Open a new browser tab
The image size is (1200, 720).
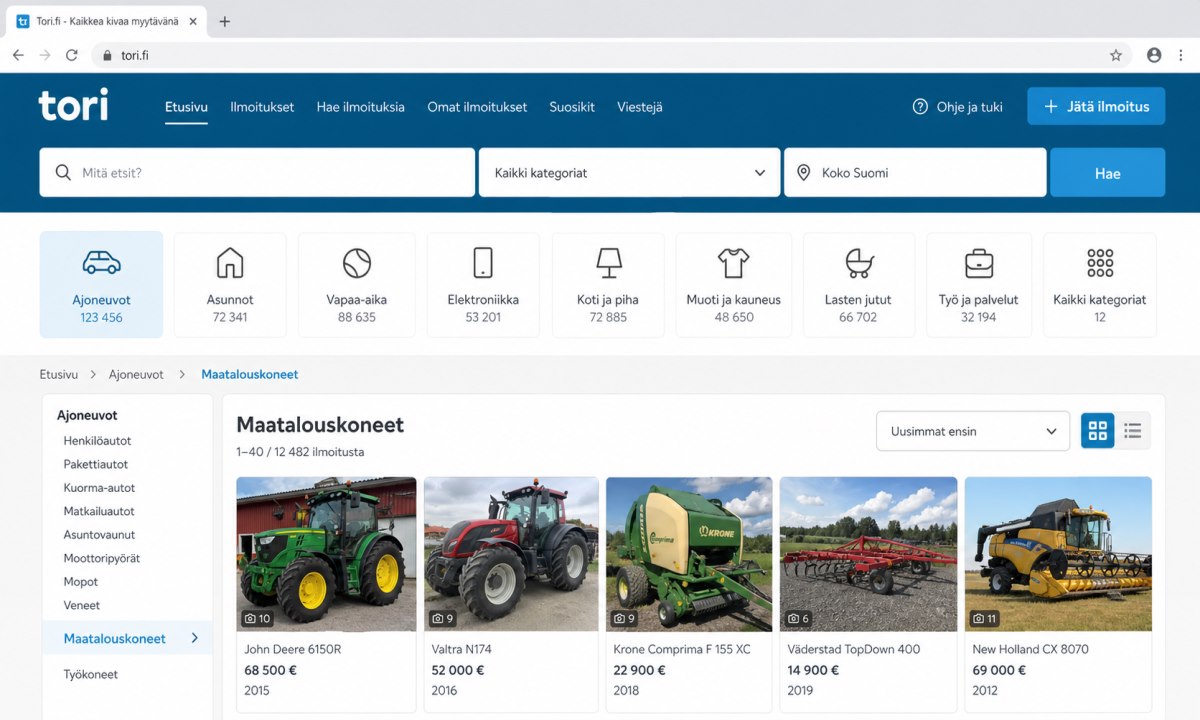(x=224, y=21)
